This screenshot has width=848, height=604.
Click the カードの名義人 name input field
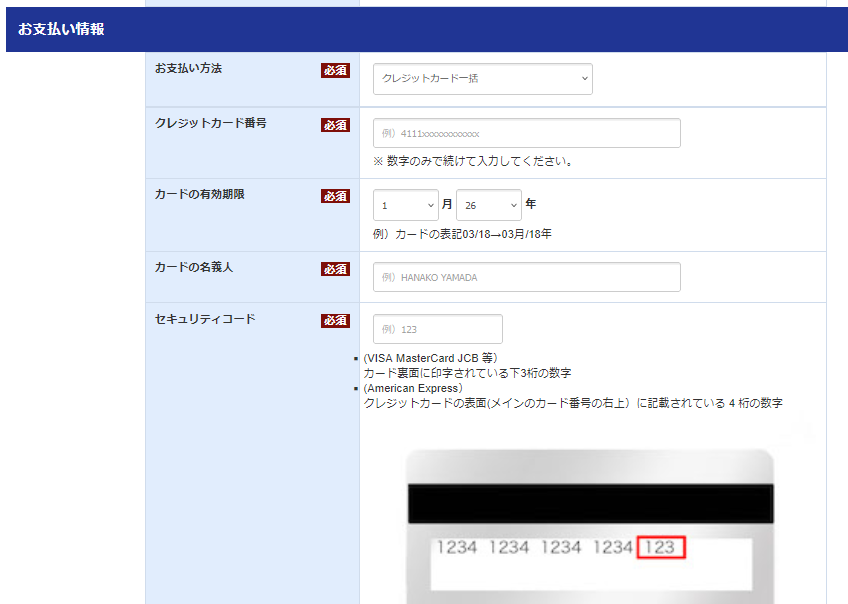pyautogui.click(x=526, y=276)
